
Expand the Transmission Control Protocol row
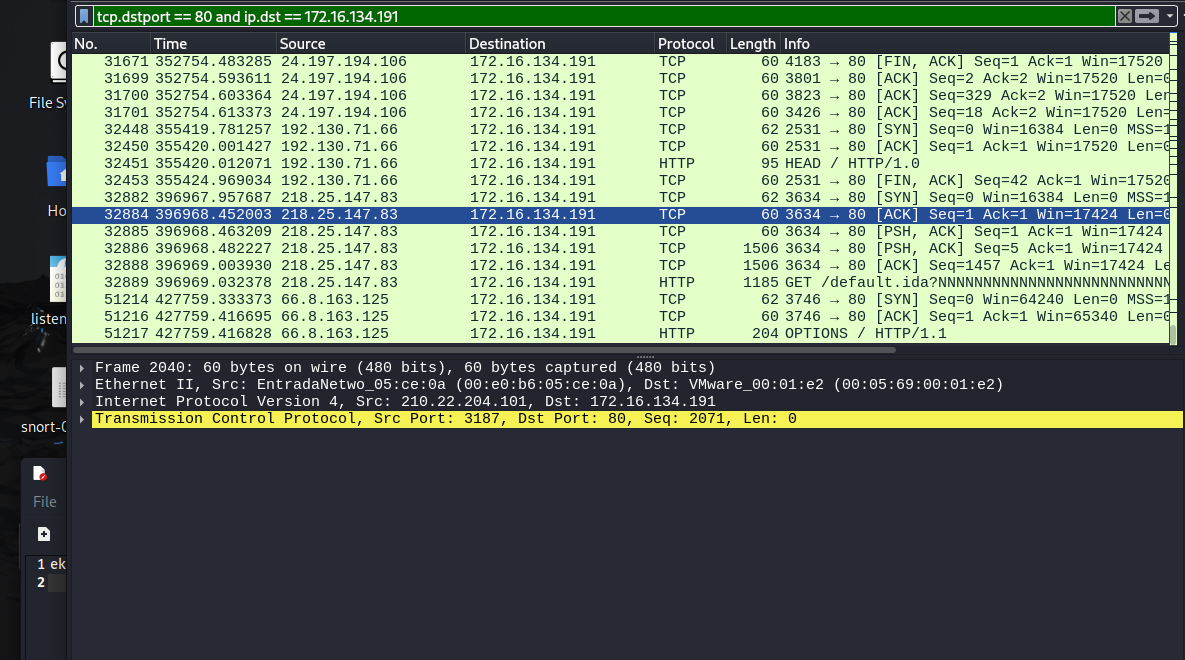click(x=82, y=419)
